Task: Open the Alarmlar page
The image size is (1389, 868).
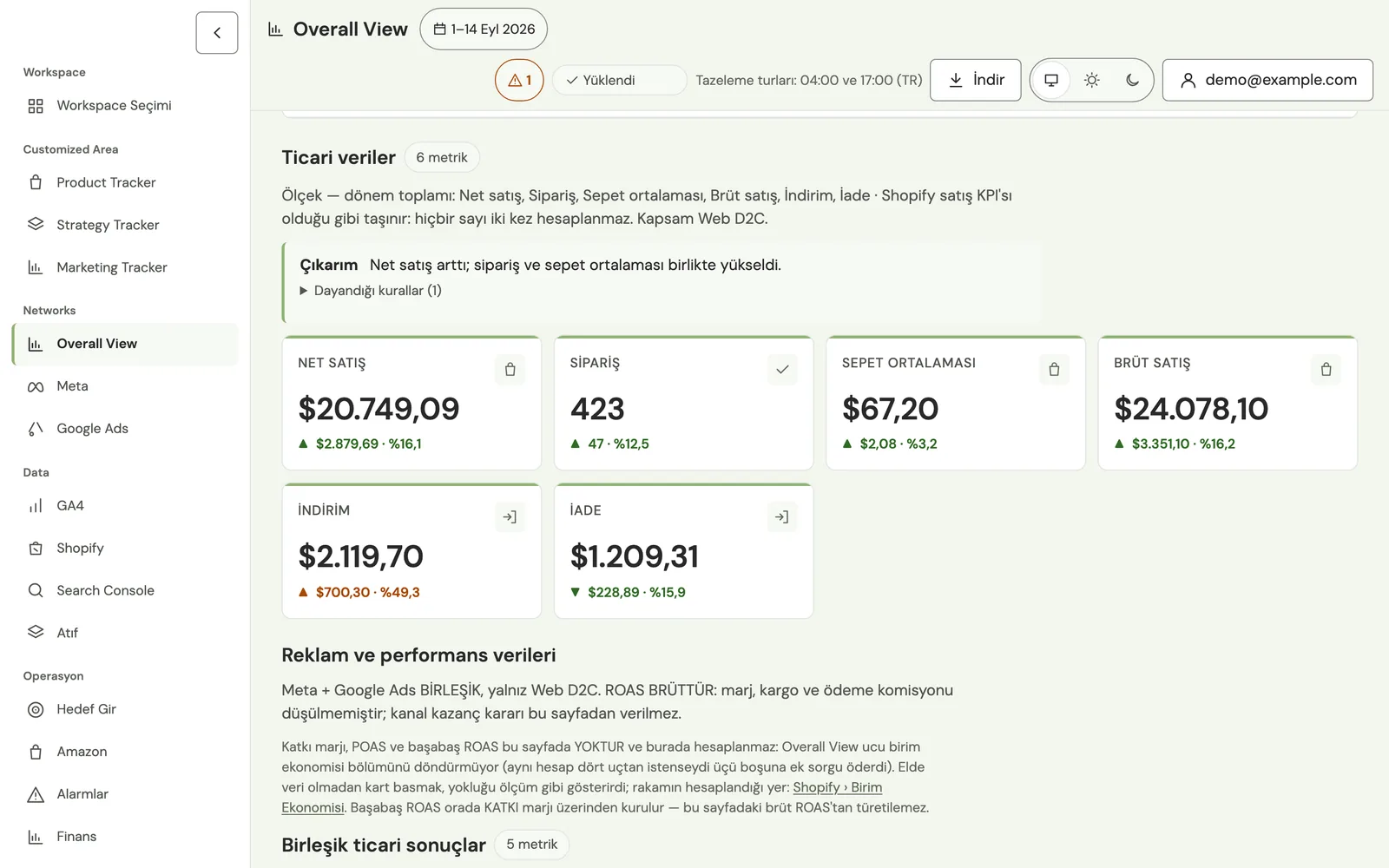Action: click(x=125, y=794)
